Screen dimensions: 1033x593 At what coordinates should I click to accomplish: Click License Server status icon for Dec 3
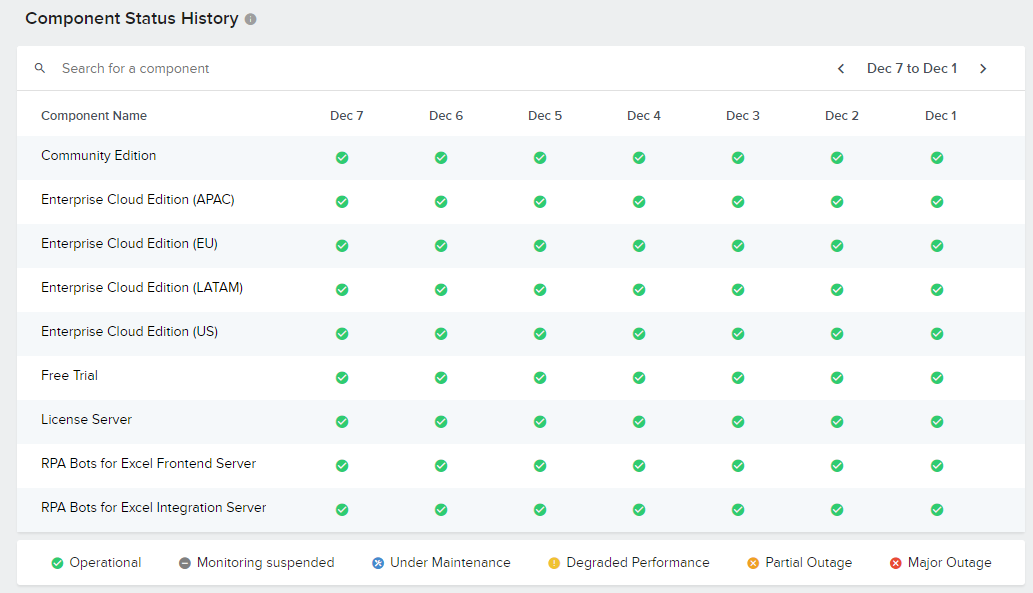pyautogui.click(x=738, y=422)
